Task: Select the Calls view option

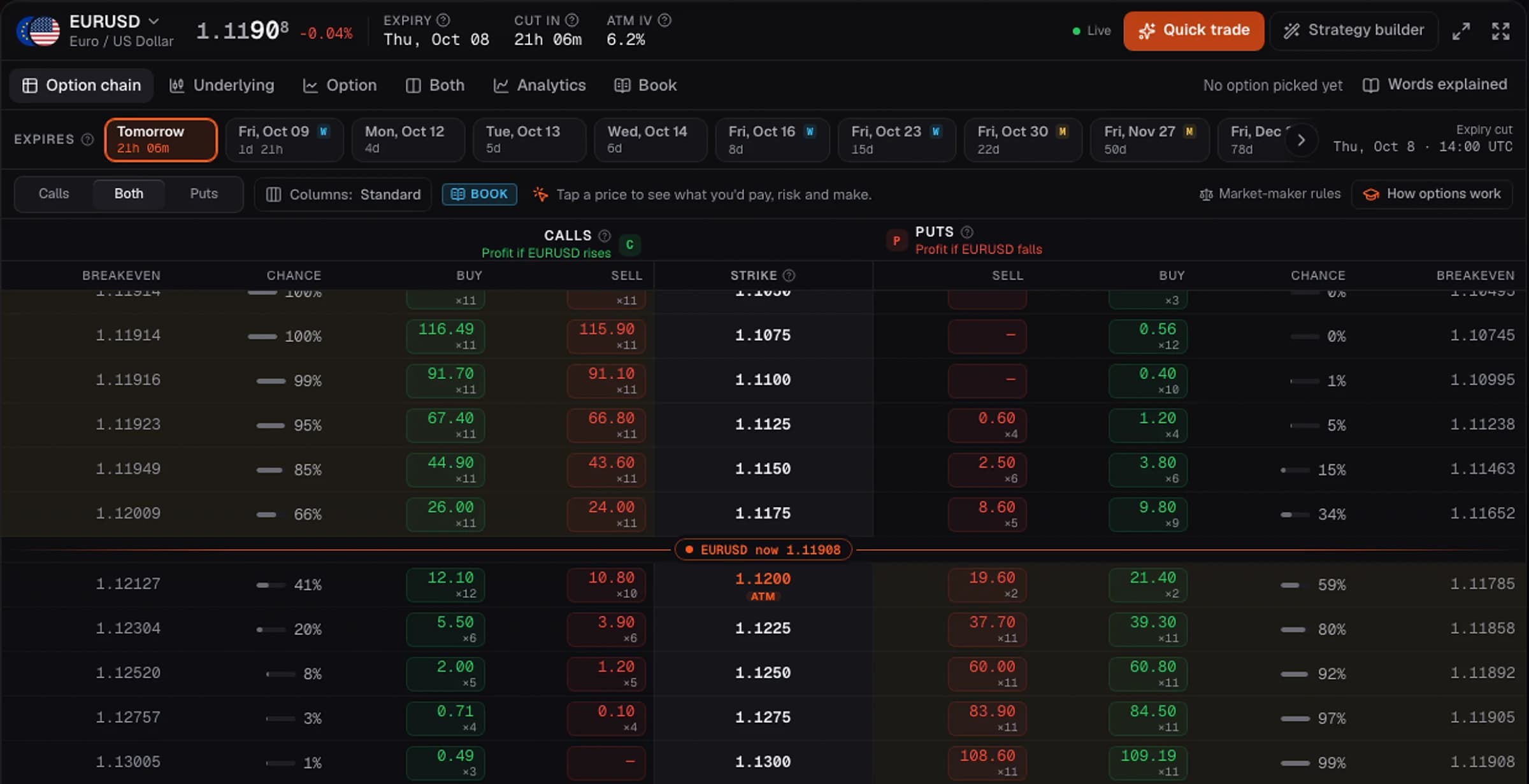Action: [54, 194]
